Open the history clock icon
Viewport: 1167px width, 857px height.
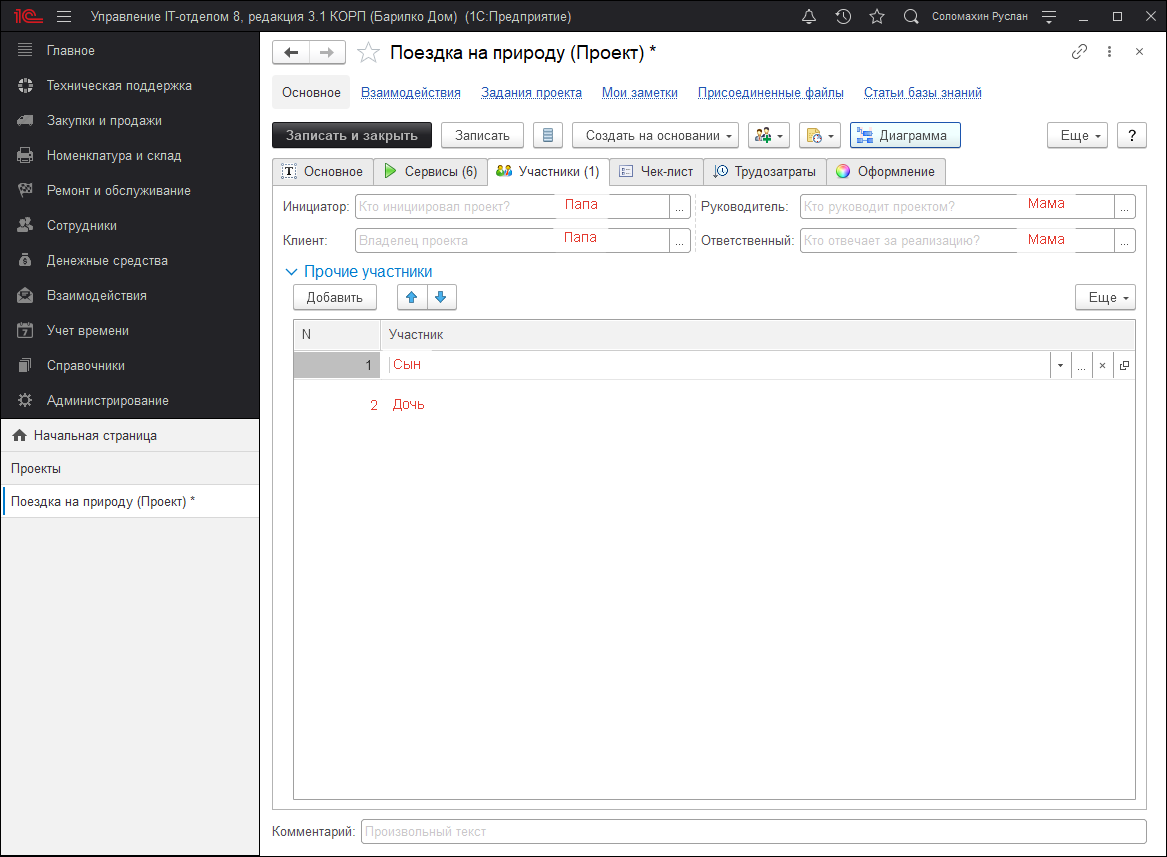click(x=843, y=17)
